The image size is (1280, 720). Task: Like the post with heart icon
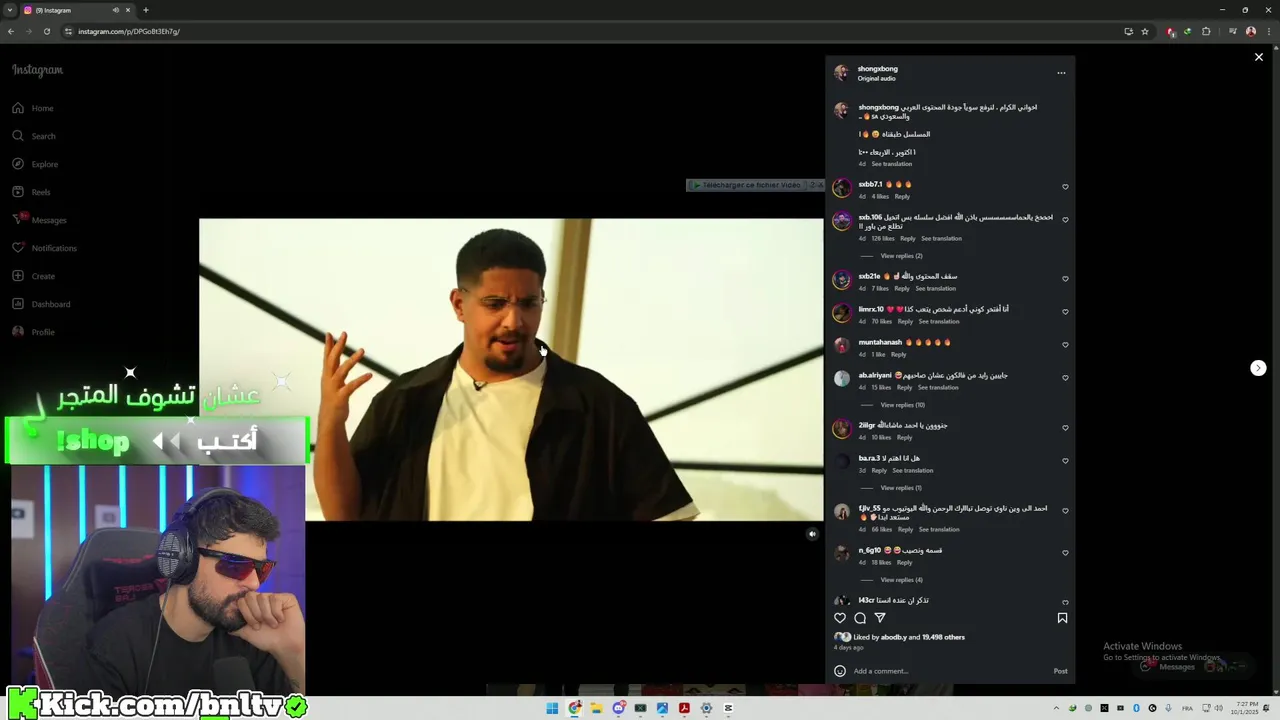[840, 618]
